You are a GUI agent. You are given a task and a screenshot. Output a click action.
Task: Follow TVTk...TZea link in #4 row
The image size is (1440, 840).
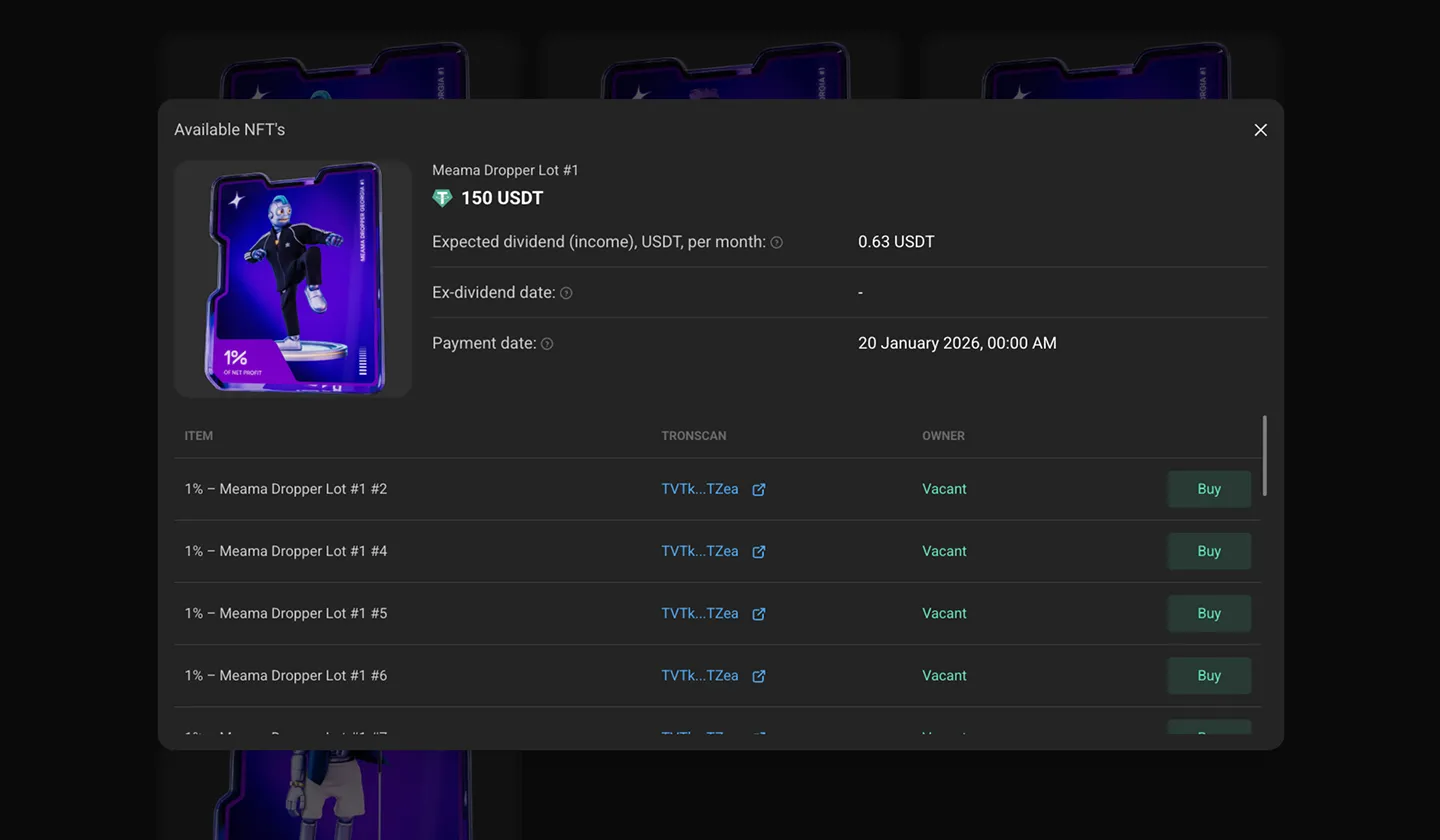pyautogui.click(x=700, y=551)
